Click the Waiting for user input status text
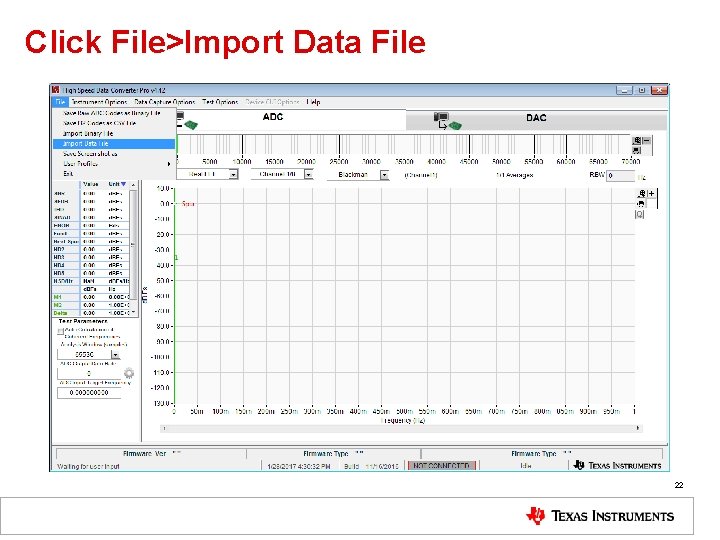The image size is (720, 540). tap(88, 466)
